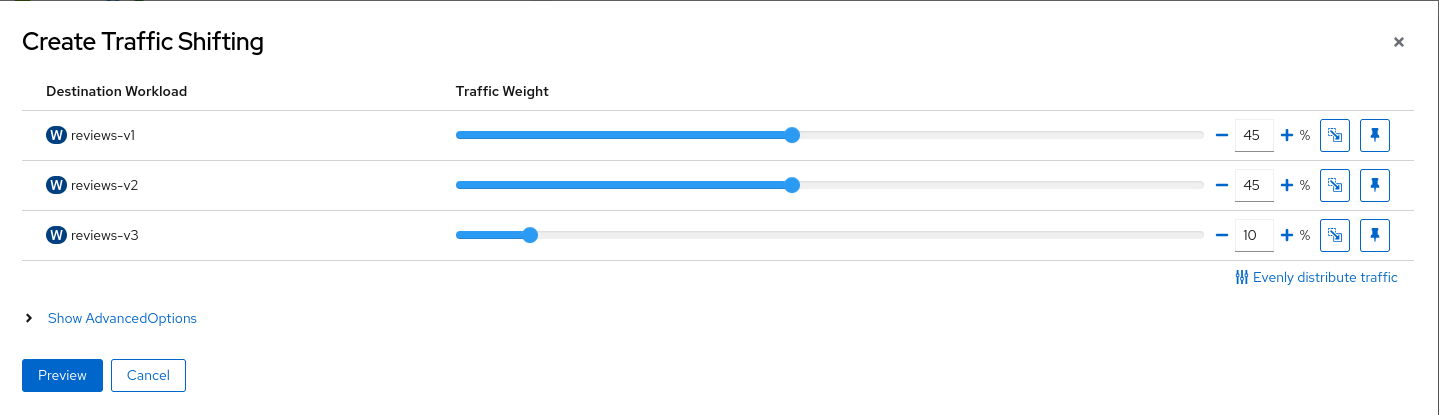Increase reviews-v1 weight with plus icon
Screen dimensions: 1439x415
1287,135
